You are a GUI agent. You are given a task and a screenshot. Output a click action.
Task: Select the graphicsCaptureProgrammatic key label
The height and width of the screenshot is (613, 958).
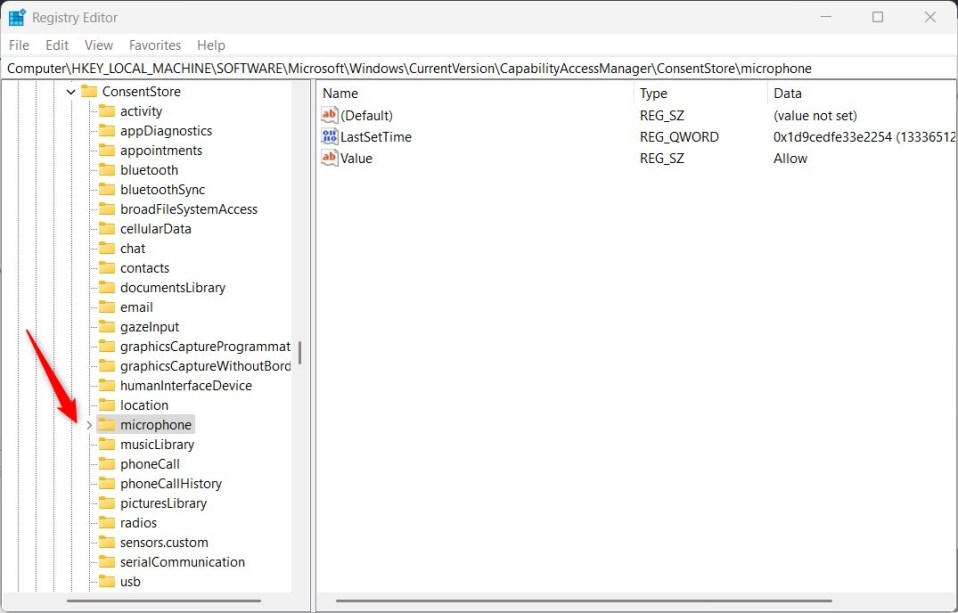tap(205, 347)
